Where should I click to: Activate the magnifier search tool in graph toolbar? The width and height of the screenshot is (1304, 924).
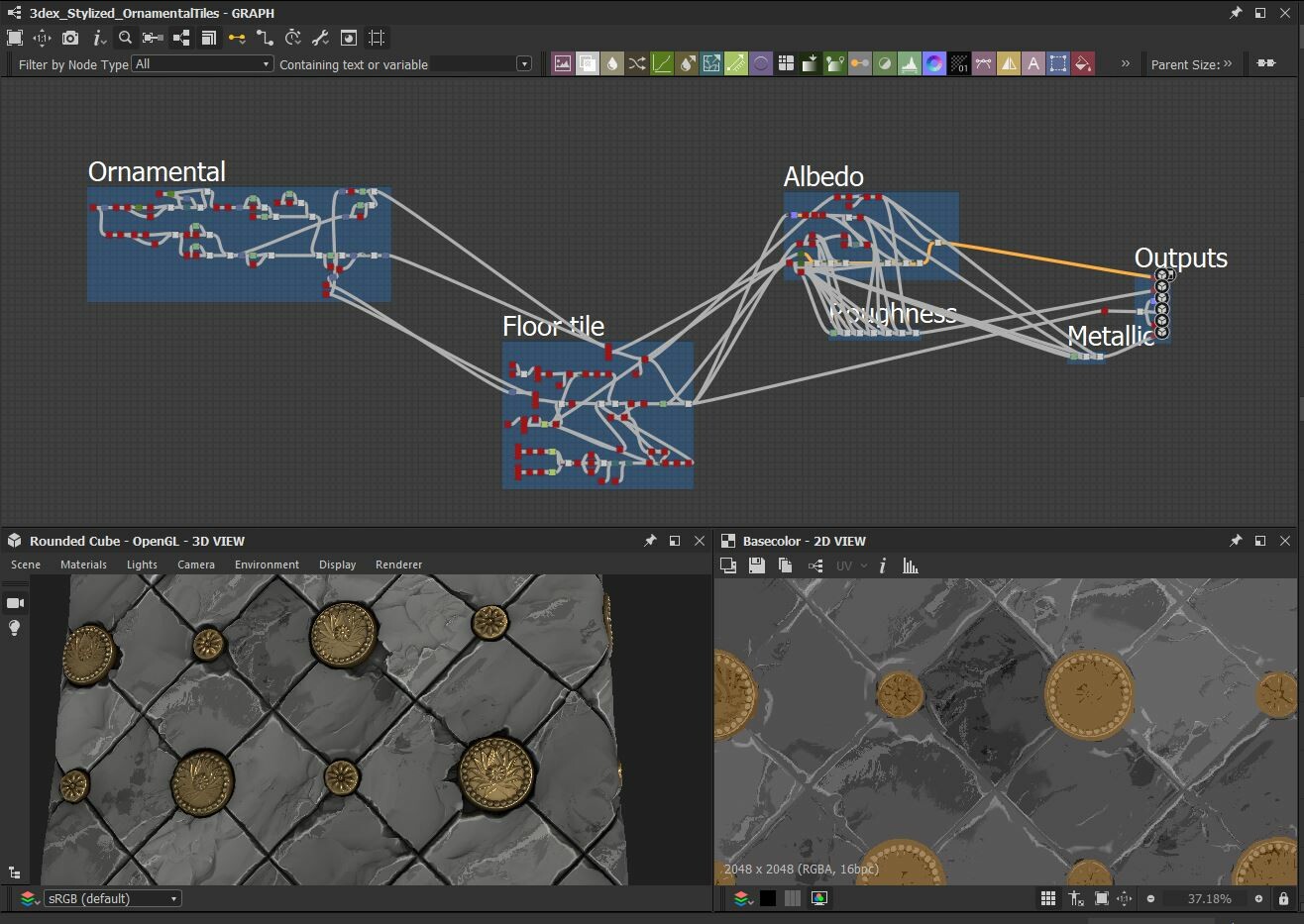[x=127, y=39]
